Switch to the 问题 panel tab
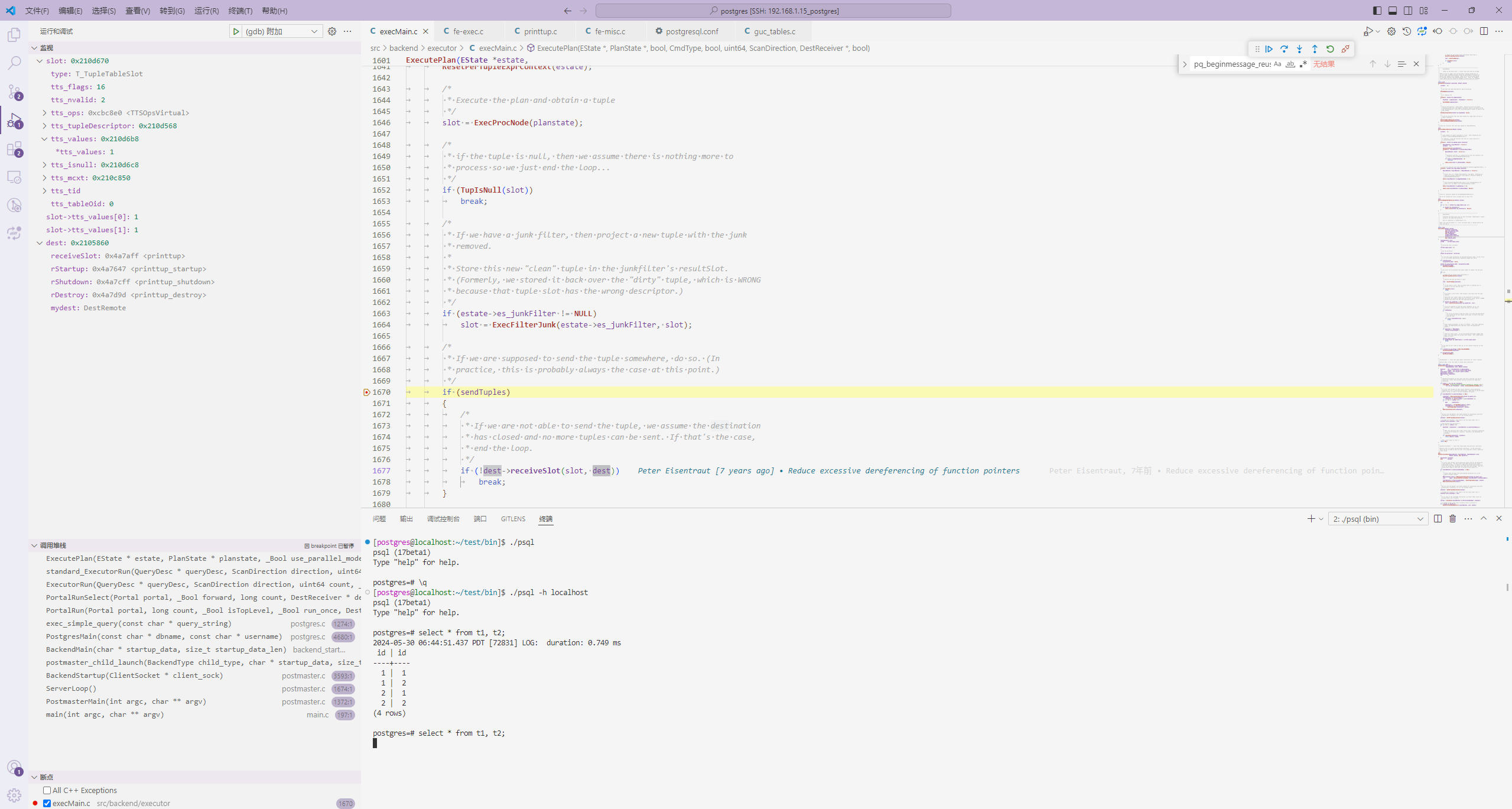The width and height of the screenshot is (1512, 809). click(x=379, y=519)
